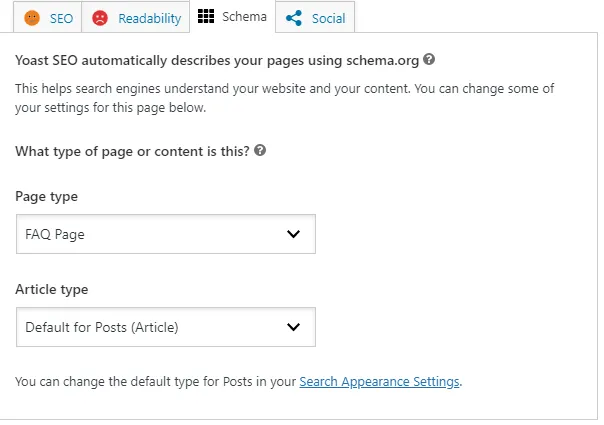Open the Social tab
The width and height of the screenshot is (604, 425).
tap(315, 18)
